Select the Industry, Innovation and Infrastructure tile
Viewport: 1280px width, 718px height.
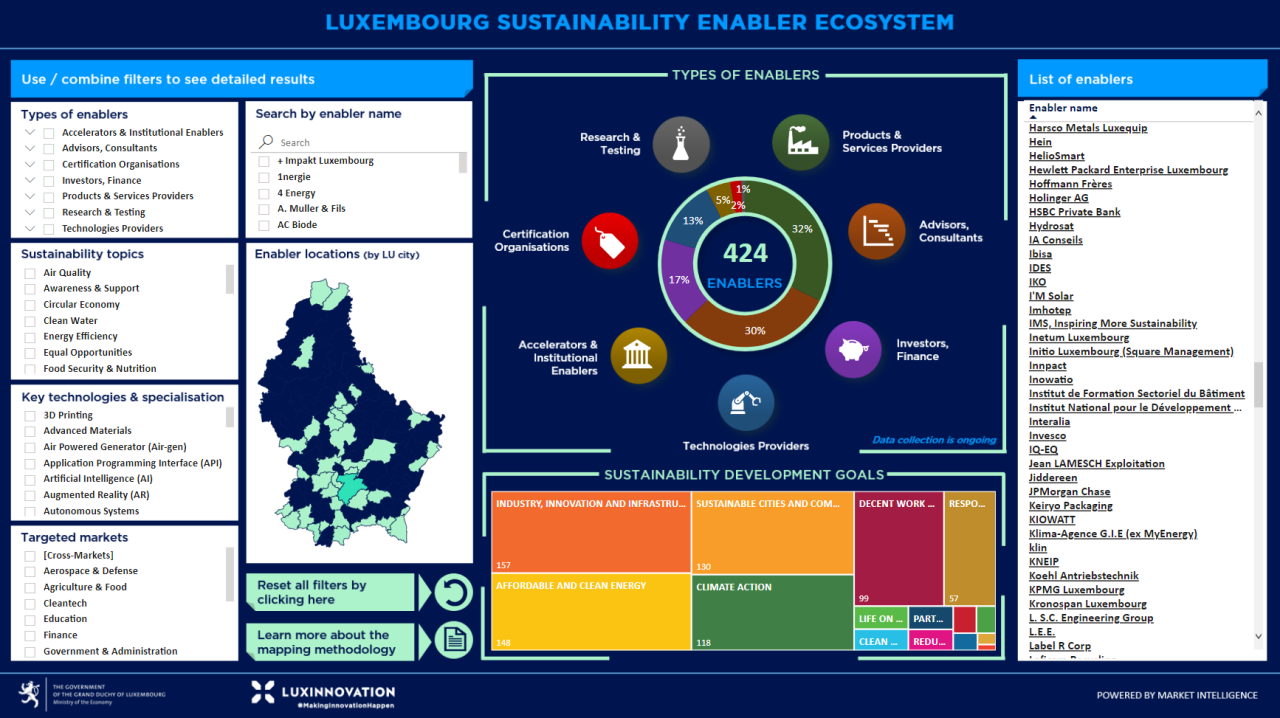(x=591, y=532)
